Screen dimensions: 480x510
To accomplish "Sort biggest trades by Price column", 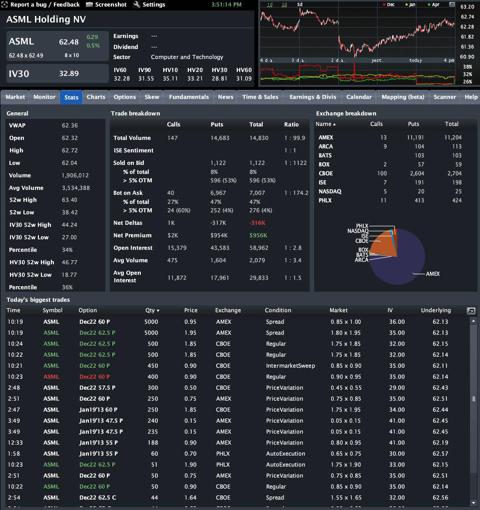I will tap(190, 310).
